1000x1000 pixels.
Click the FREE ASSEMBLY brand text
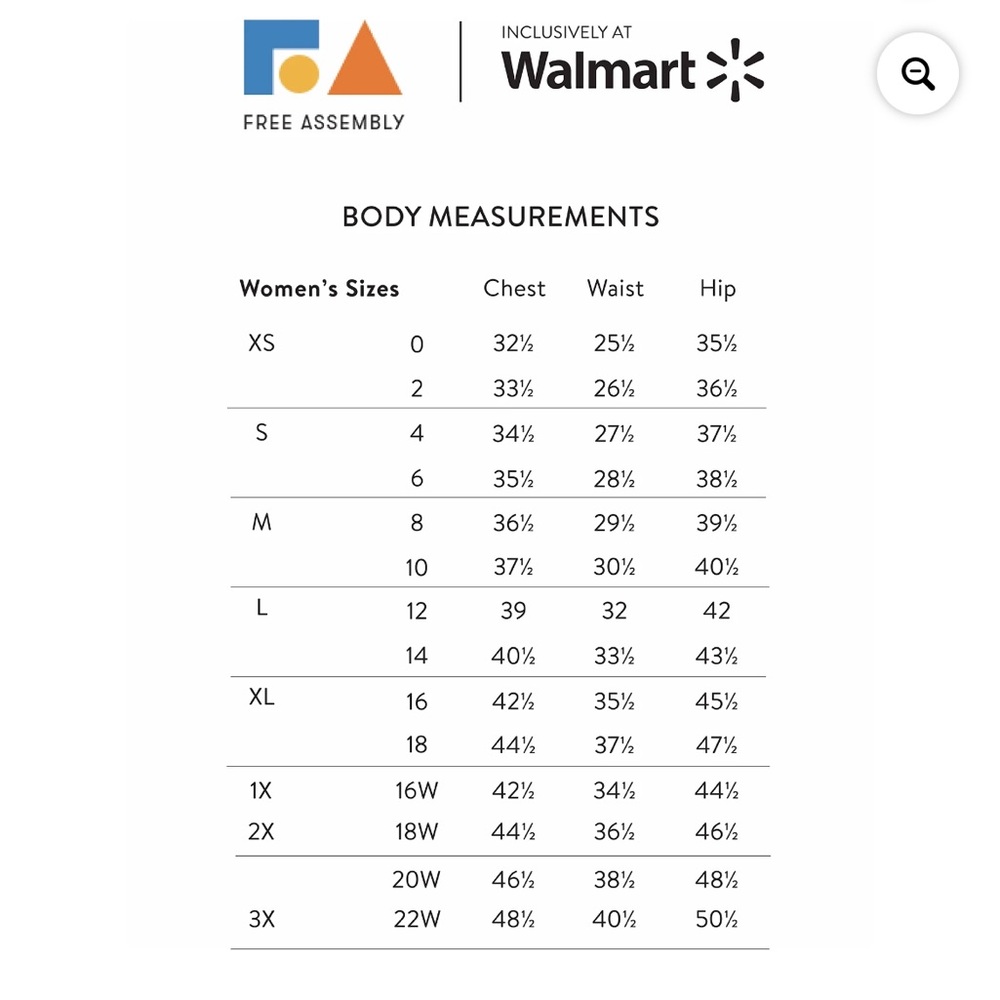click(x=324, y=122)
